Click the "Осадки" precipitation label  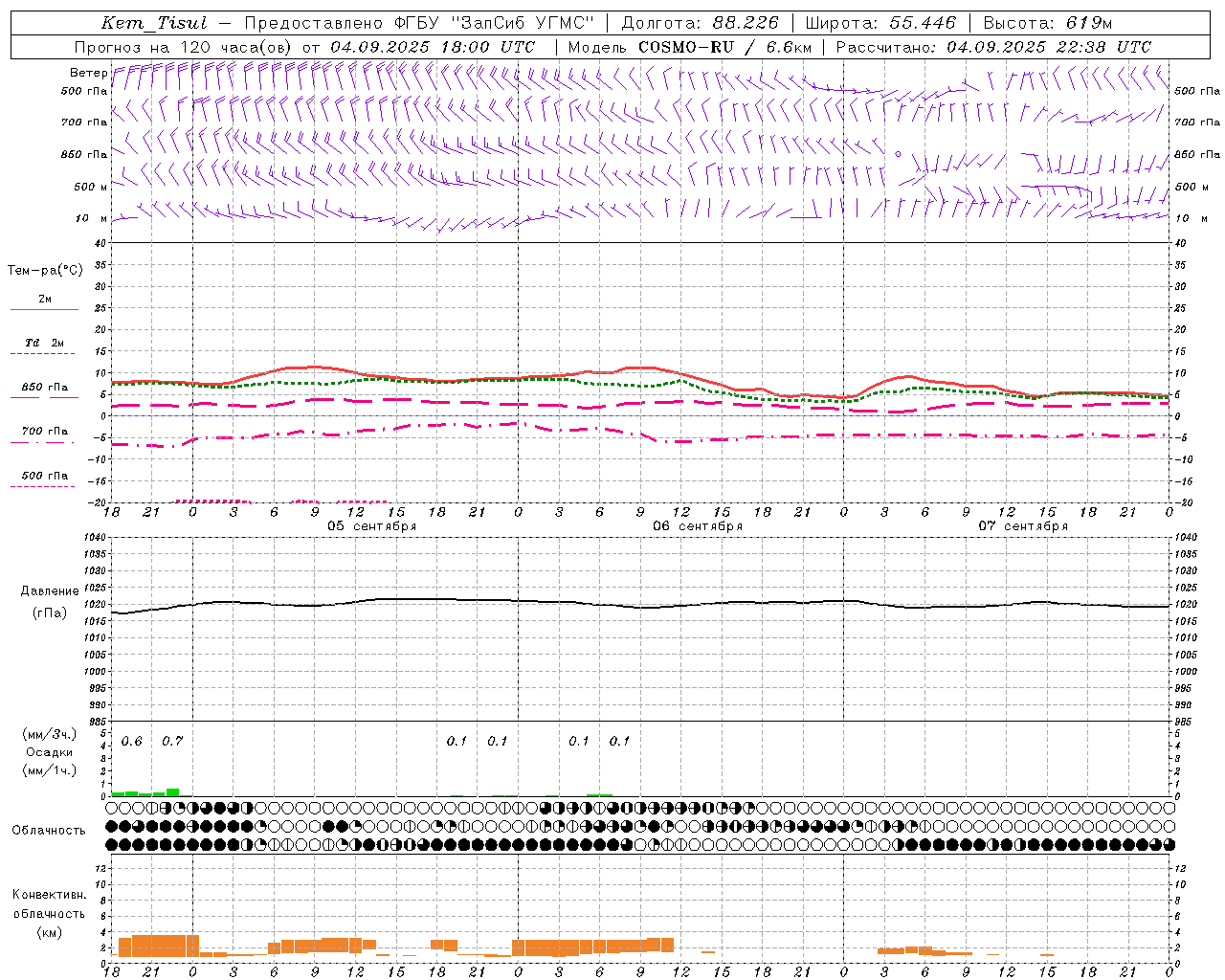pos(50,752)
